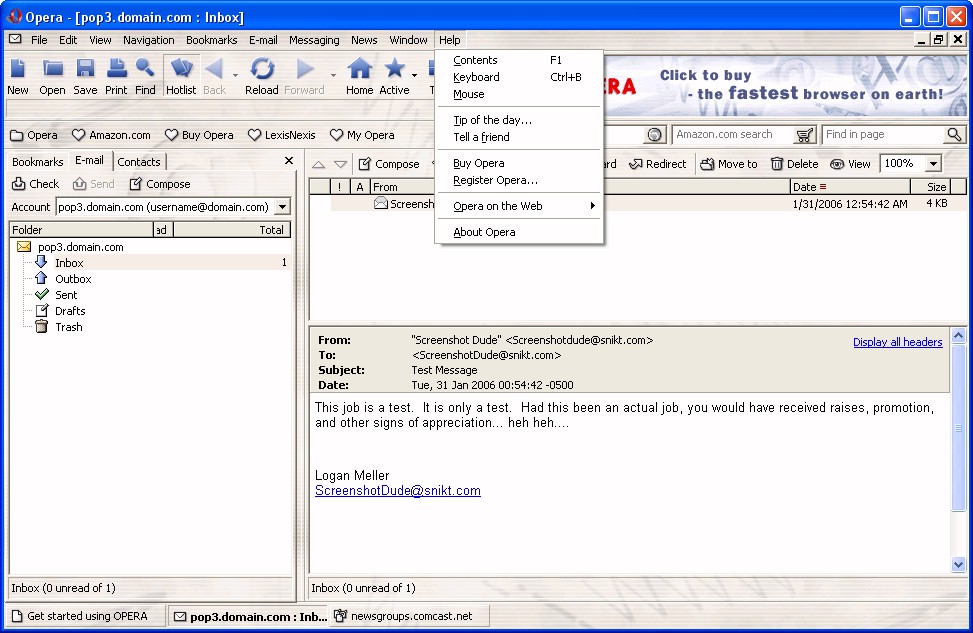Open the Active button dropdown arrow
This screenshot has width=973, height=633.
tap(415, 76)
